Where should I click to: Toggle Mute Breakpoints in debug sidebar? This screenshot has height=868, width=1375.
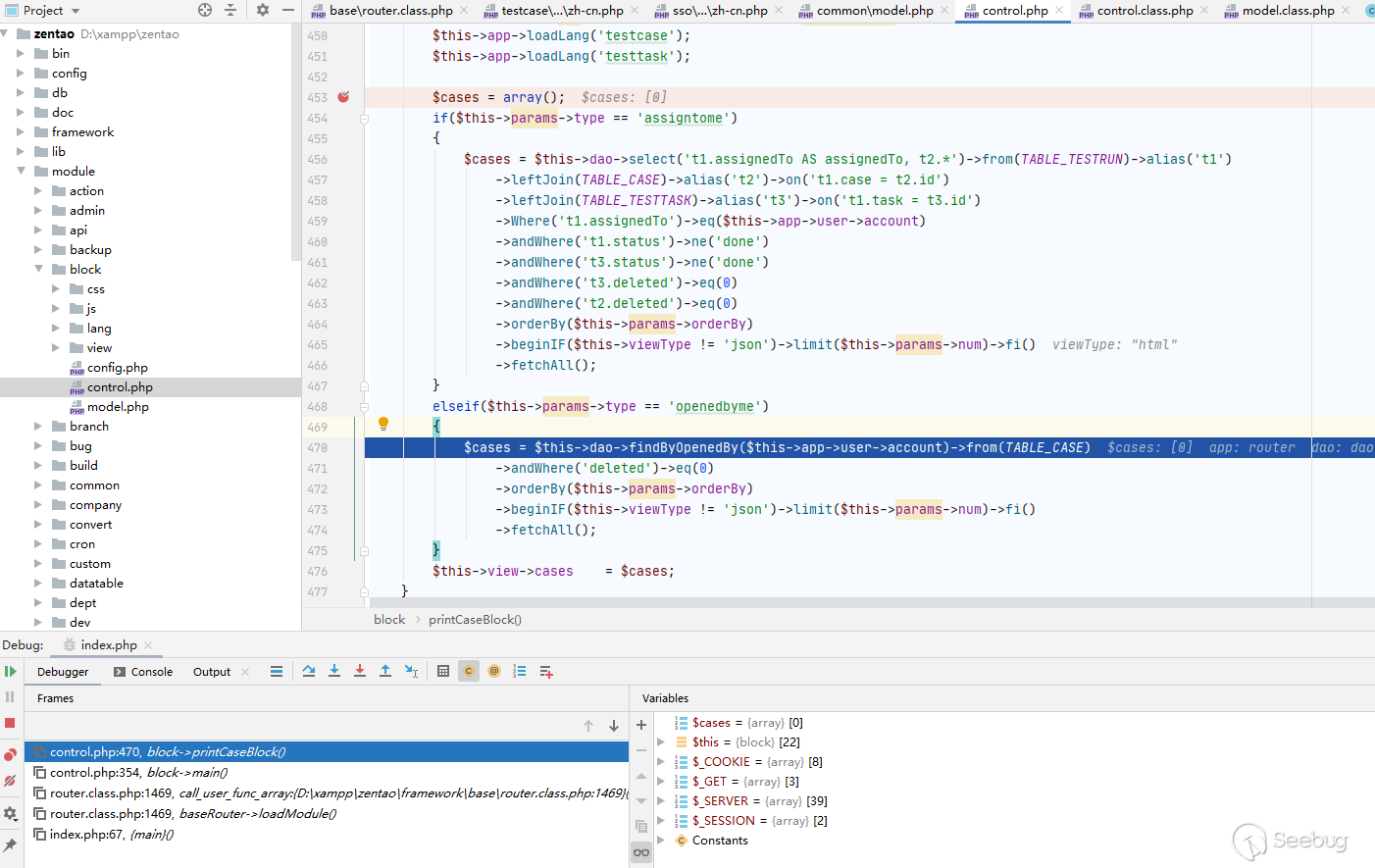point(10,782)
